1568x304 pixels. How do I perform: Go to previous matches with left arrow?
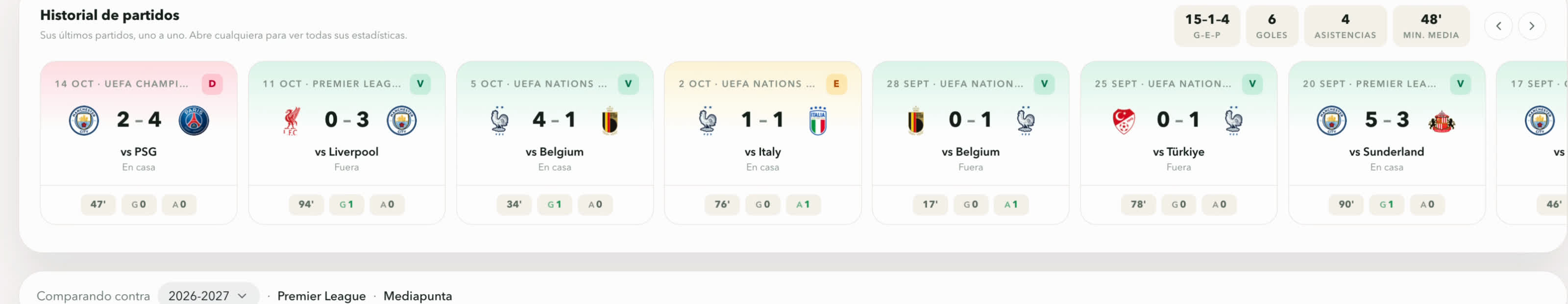point(1498,26)
